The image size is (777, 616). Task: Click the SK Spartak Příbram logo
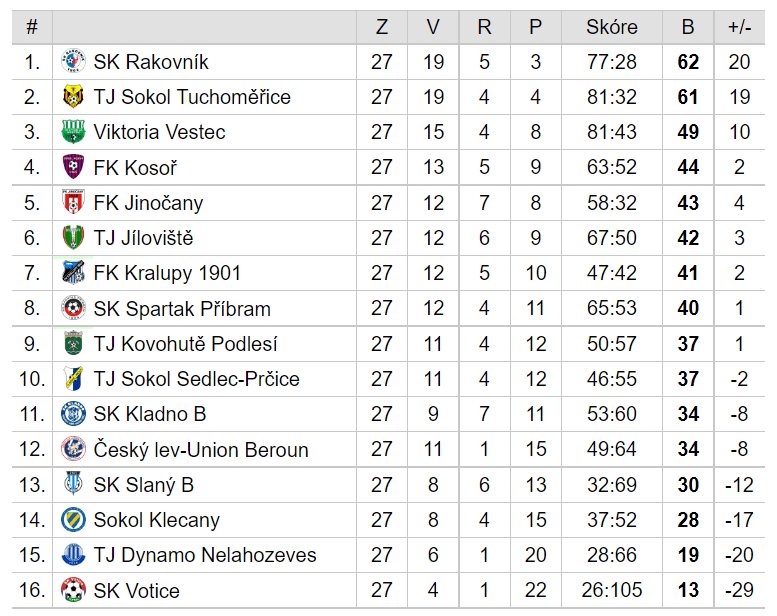73,308
